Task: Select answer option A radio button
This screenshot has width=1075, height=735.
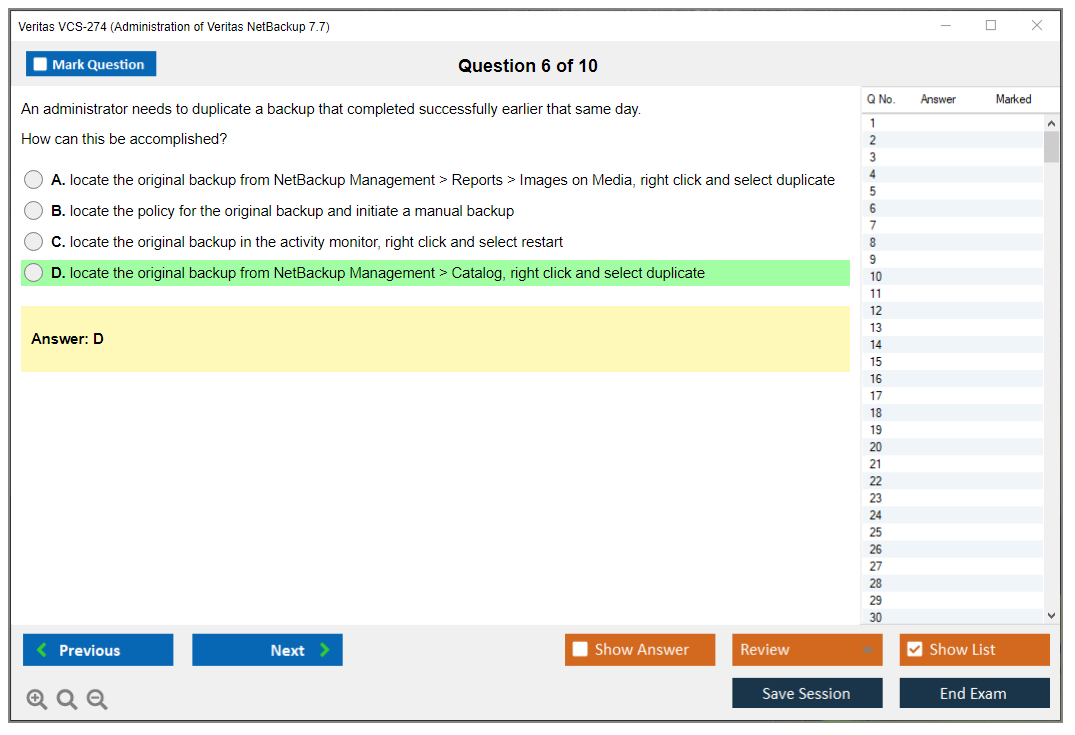Action: pyautogui.click(x=34, y=180)
